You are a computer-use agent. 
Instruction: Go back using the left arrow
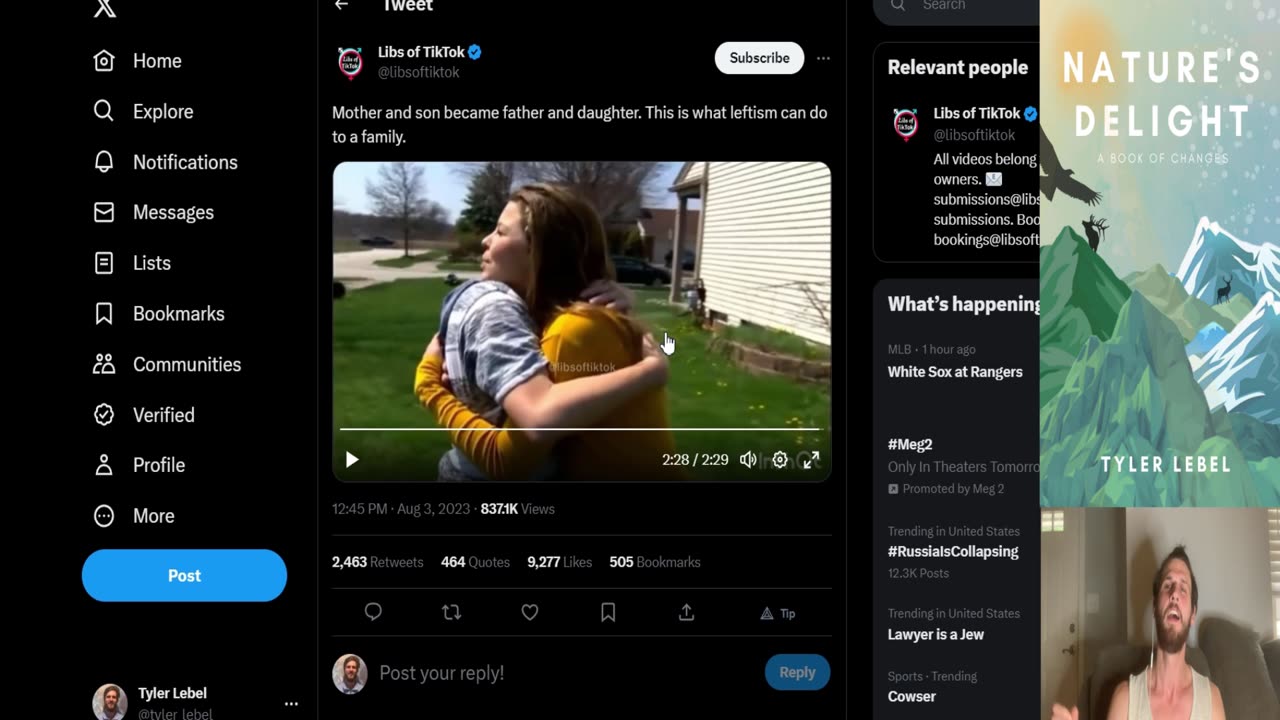pos(342,5)
